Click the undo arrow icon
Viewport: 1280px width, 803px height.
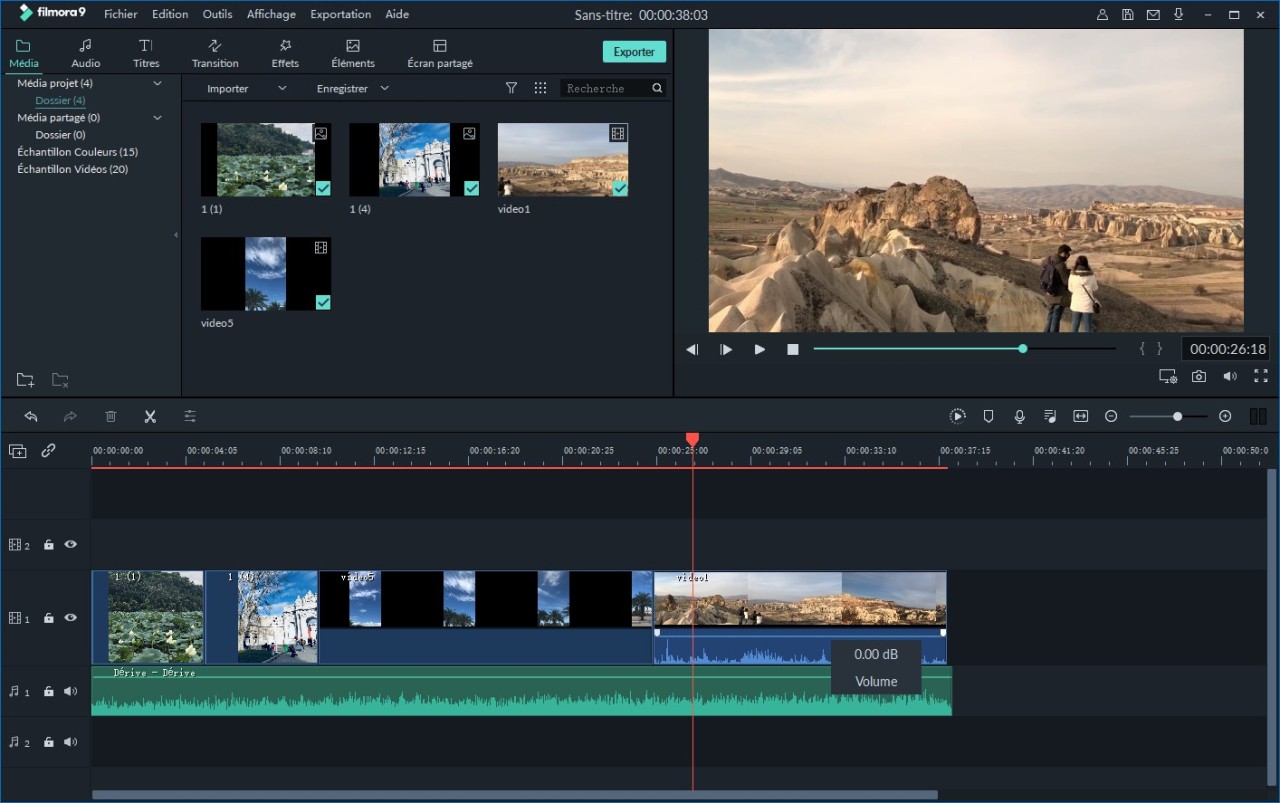pyautogui.click(x=31, y=416)
